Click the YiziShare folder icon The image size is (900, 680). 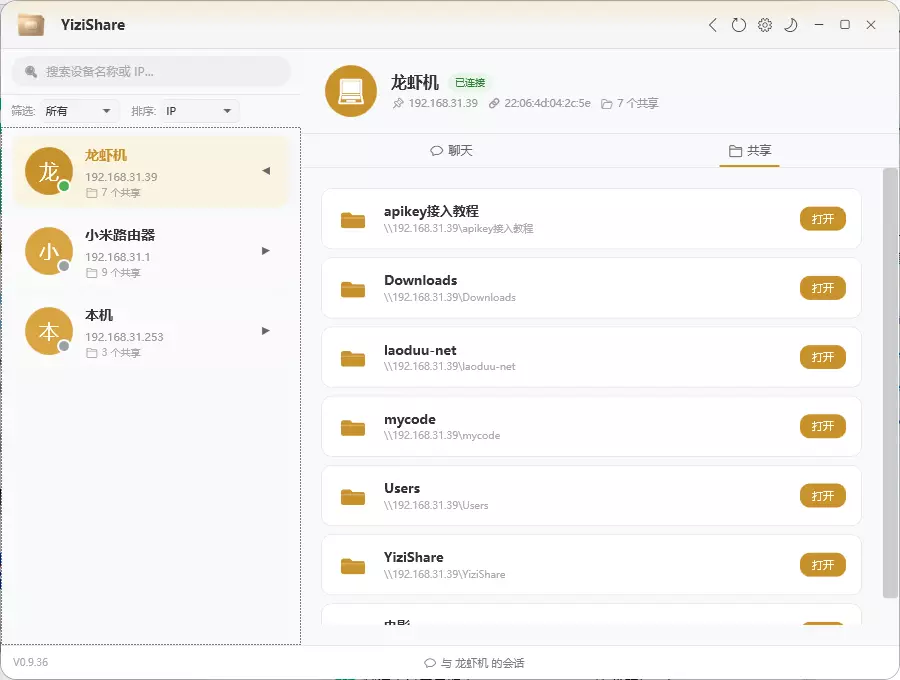[x=353, y=566]
